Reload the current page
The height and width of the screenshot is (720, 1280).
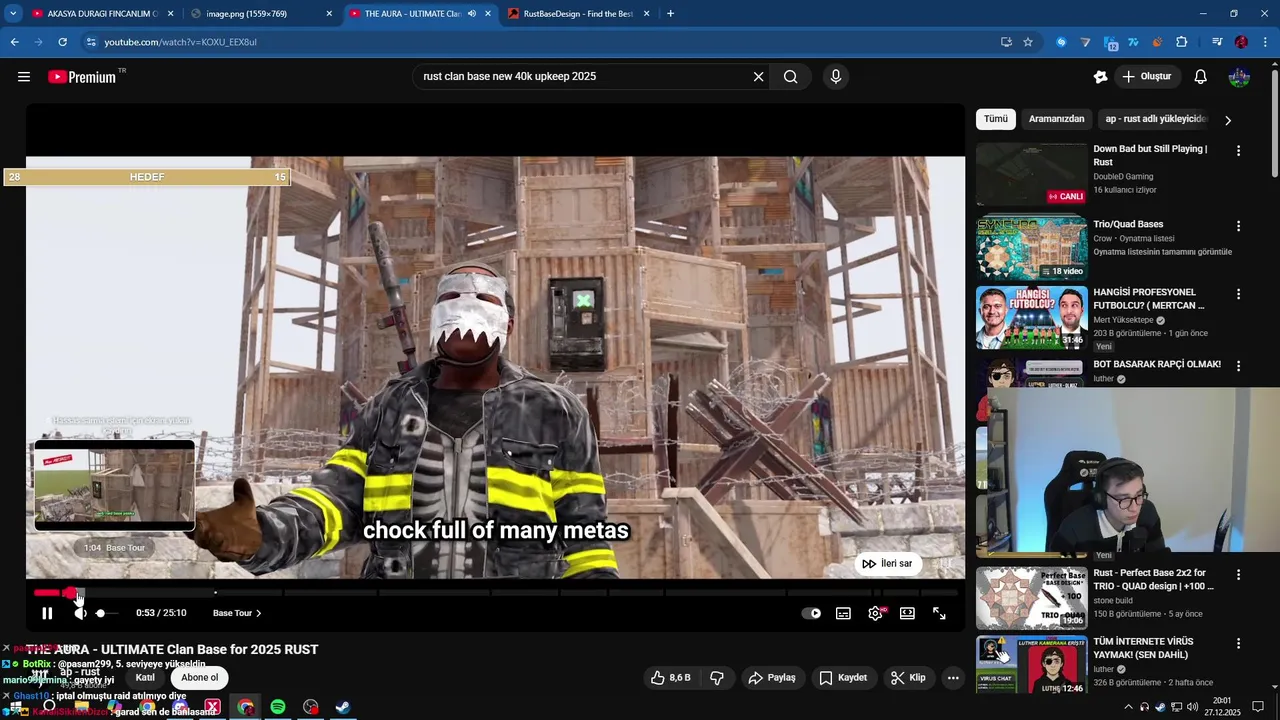pos(62,42)
